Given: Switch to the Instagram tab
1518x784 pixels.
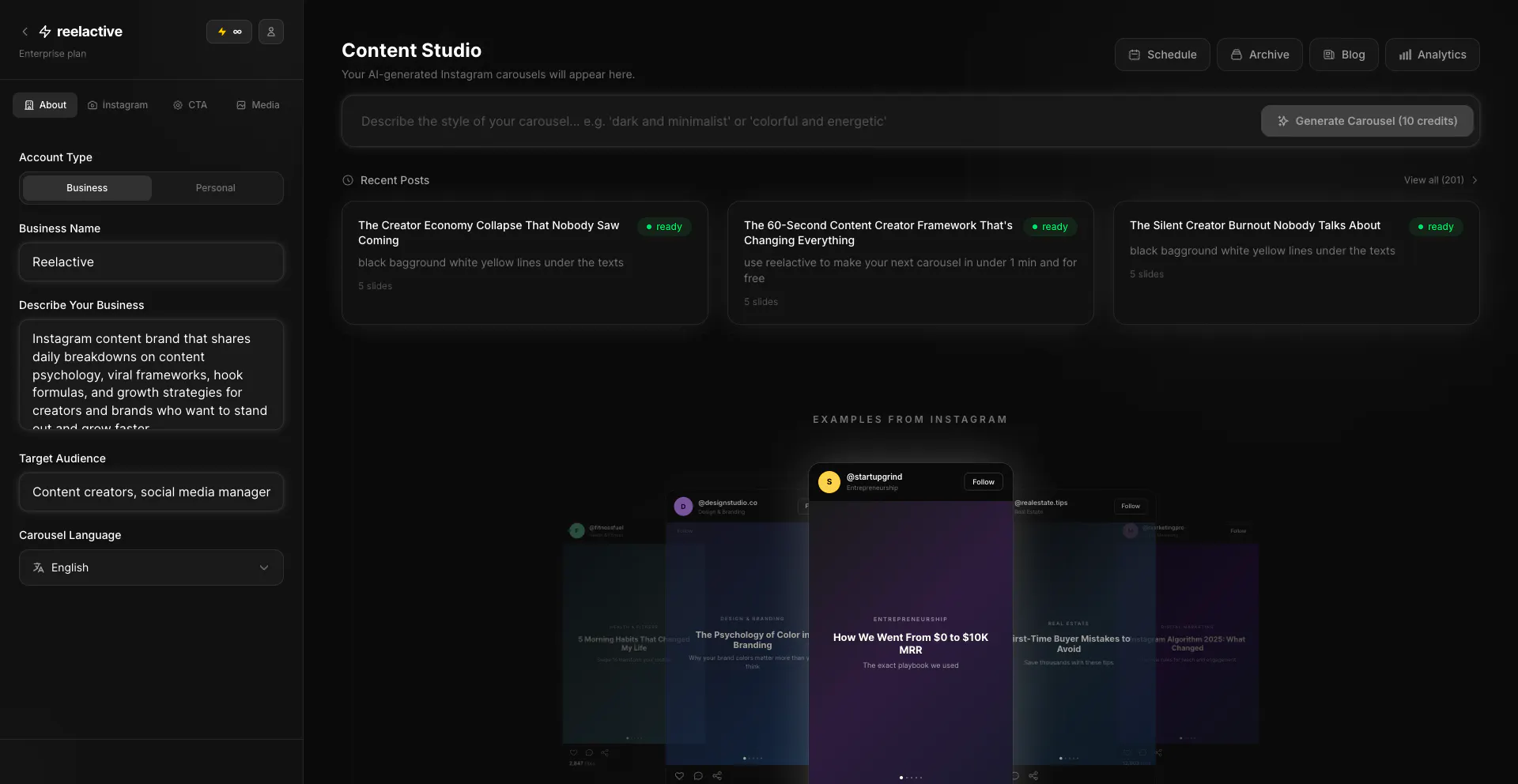Looking at the screenshot, I should click(118, 105).
